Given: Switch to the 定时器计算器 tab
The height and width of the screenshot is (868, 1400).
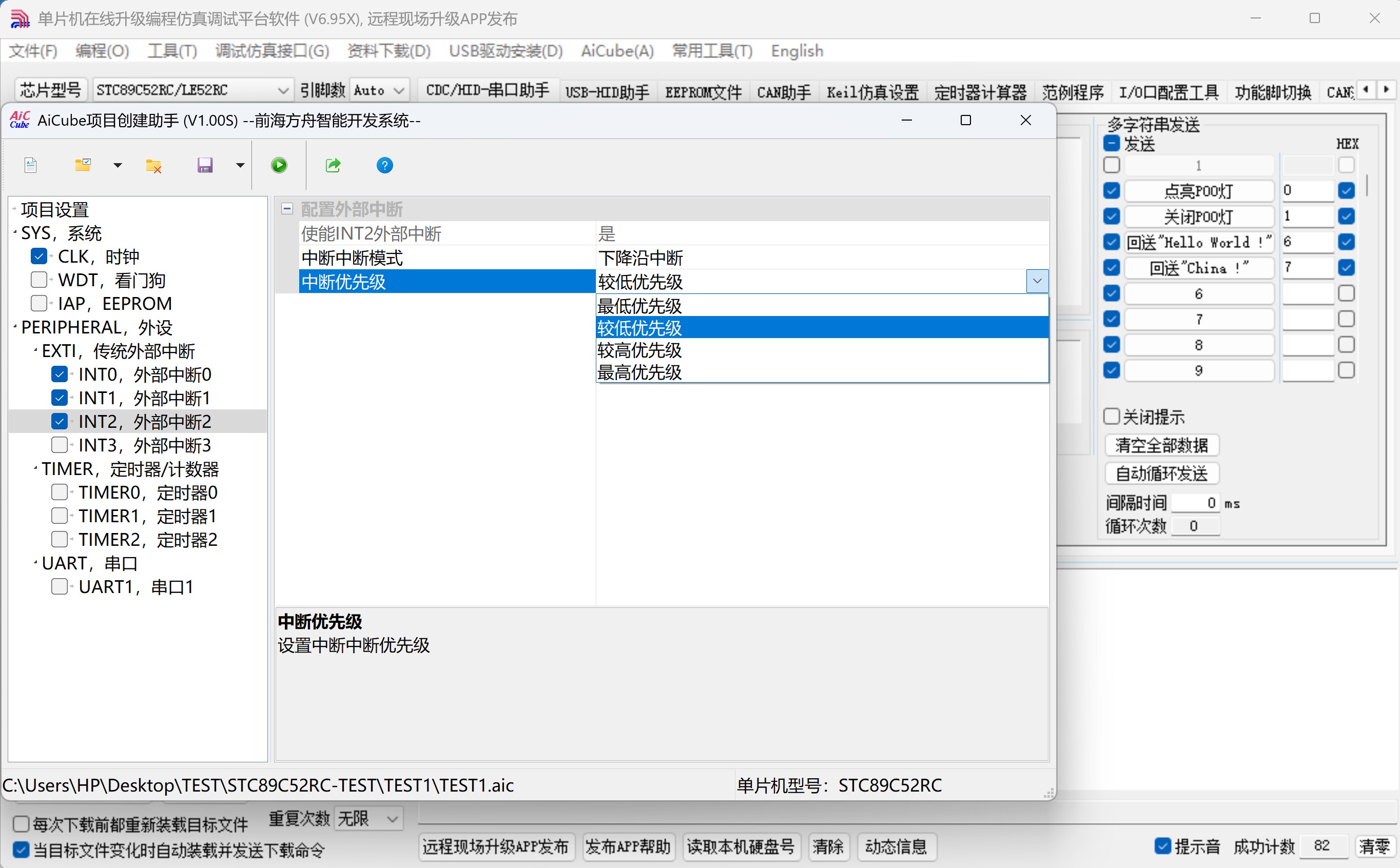Looking at the screenshot, I should pyautogui.click(x=980, y=92).
